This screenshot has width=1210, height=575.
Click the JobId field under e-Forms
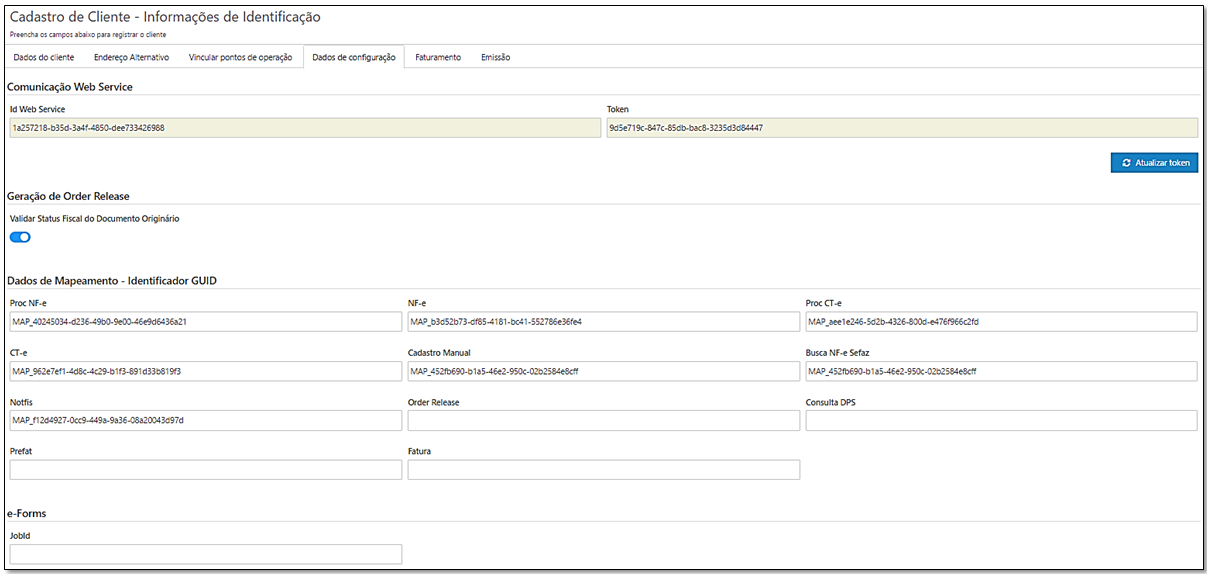(x=205, y=554)
